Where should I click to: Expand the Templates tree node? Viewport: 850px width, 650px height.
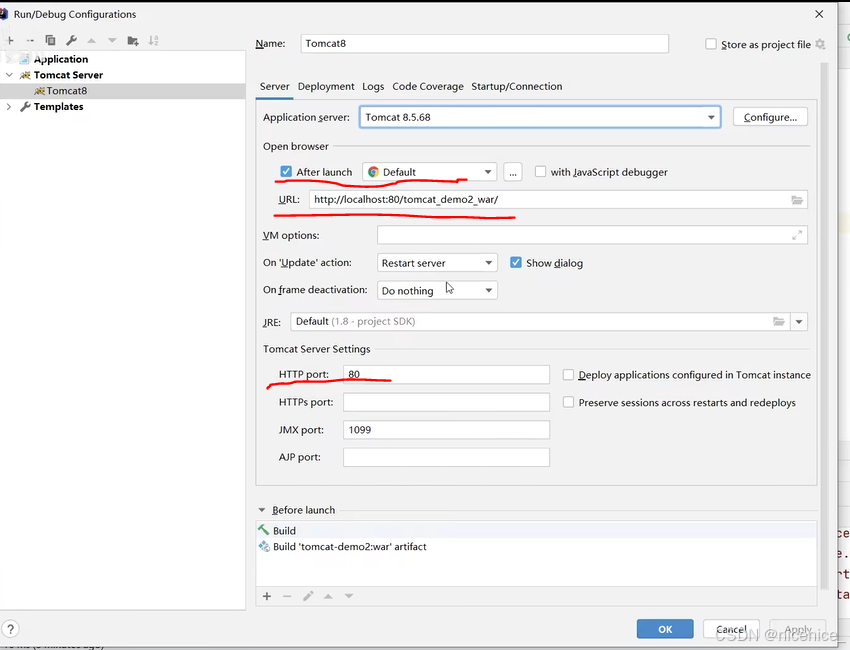point(9,107)
